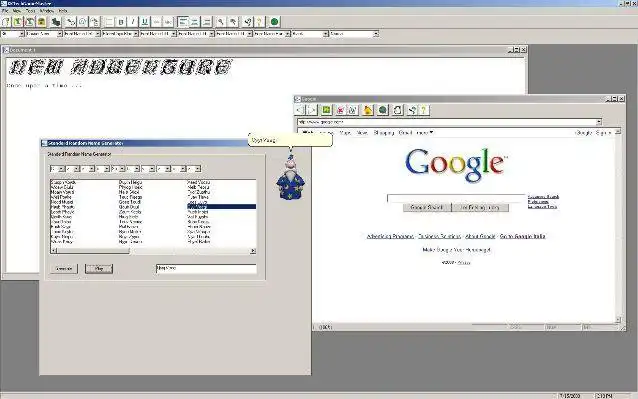
Task: Click the wizard assistant character
Action: pyautogui.click(x=291, y=178)
